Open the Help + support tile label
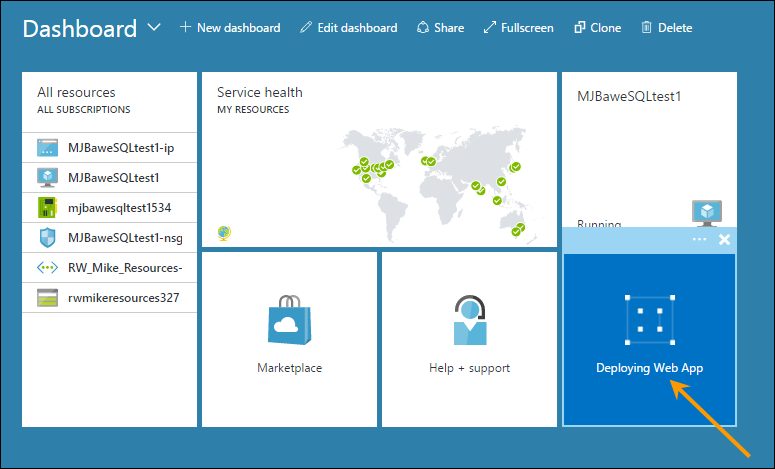The width and height of the screenshot is (775, 469). [470, 368]
